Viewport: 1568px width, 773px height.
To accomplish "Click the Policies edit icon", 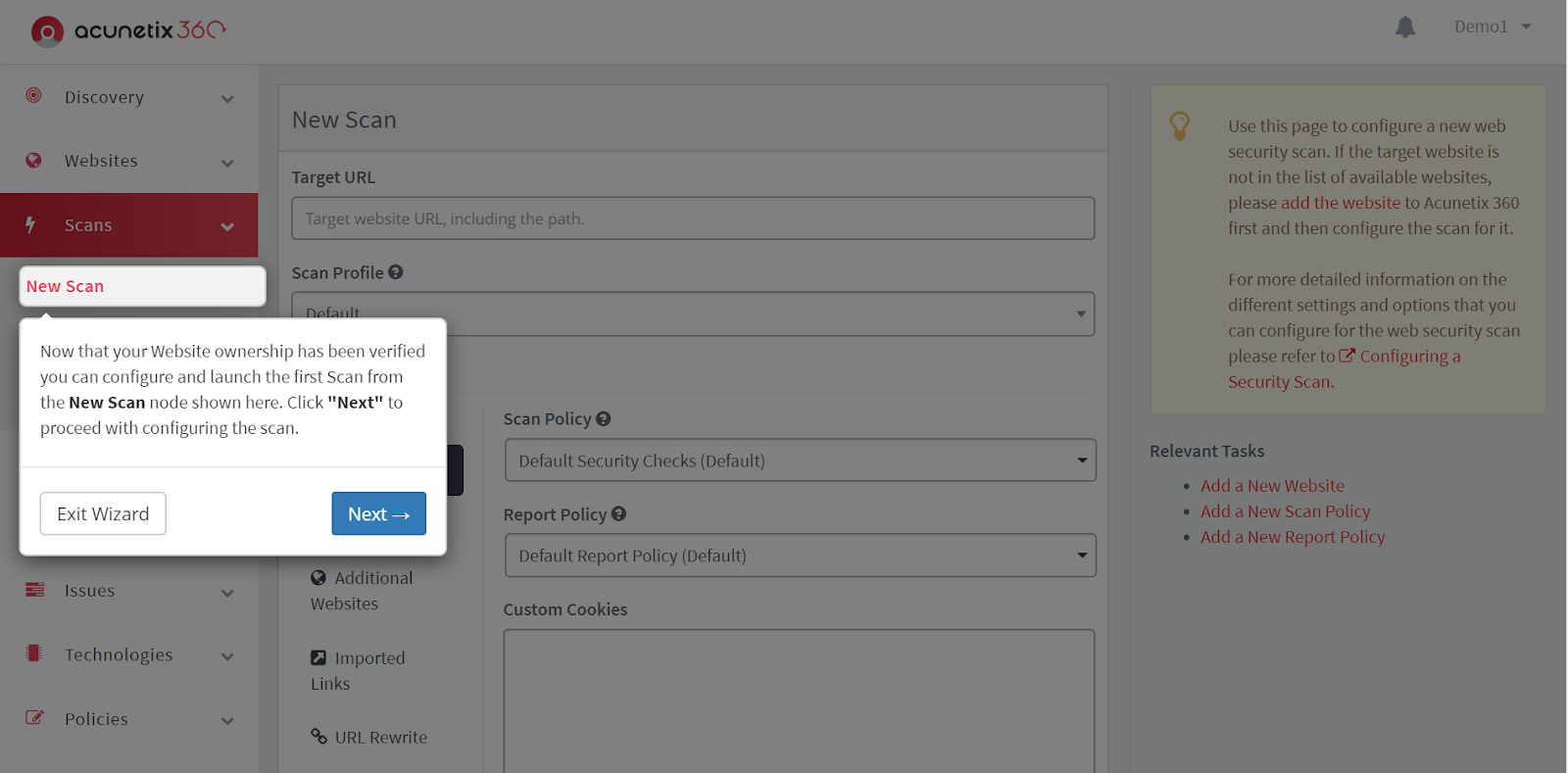I will tap(34, 717).
